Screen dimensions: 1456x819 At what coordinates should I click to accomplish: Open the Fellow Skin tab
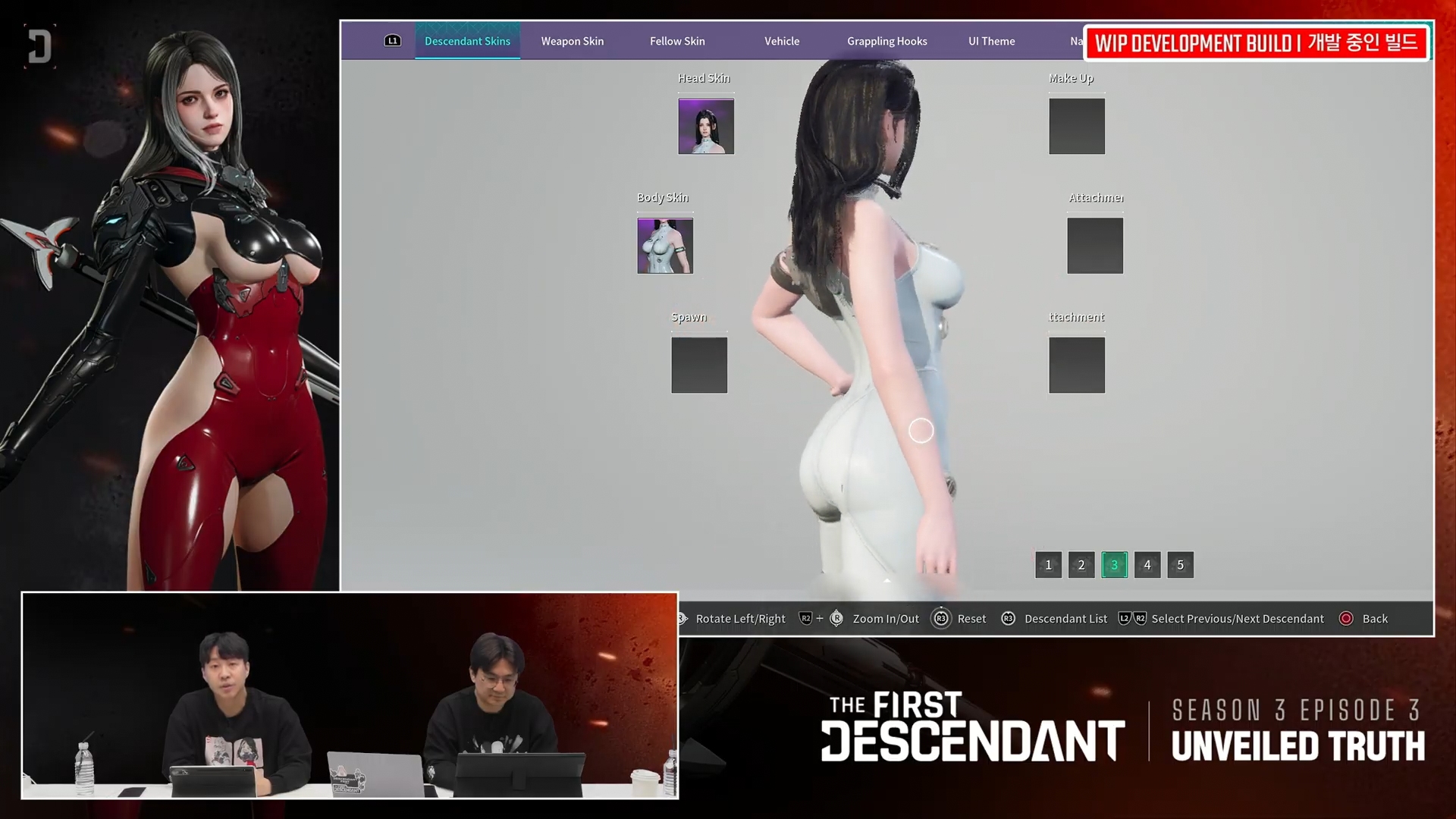pyautogui.click(x=676, y=41)
